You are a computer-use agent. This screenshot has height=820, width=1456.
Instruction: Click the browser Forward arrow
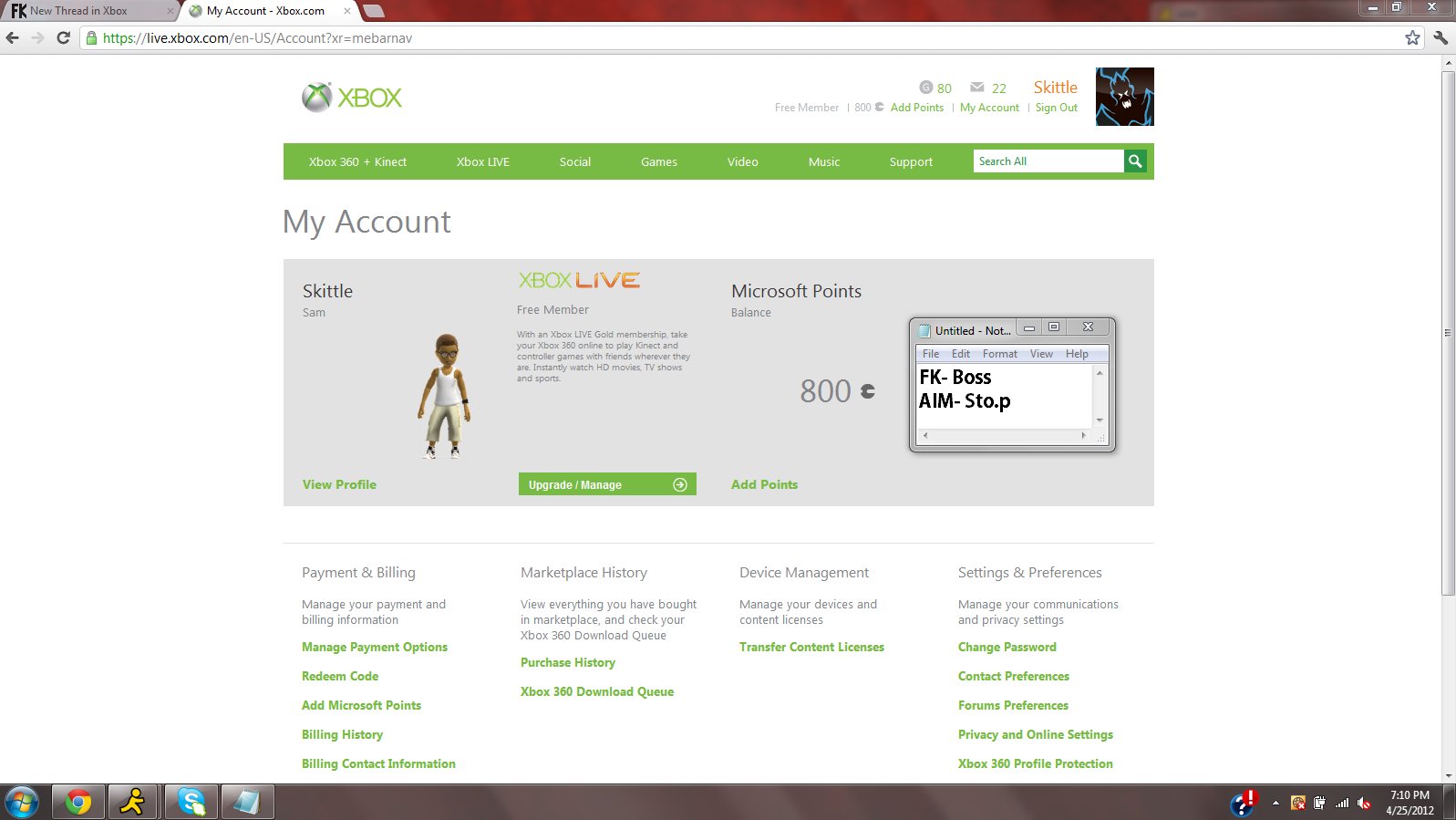coord(37,37)
